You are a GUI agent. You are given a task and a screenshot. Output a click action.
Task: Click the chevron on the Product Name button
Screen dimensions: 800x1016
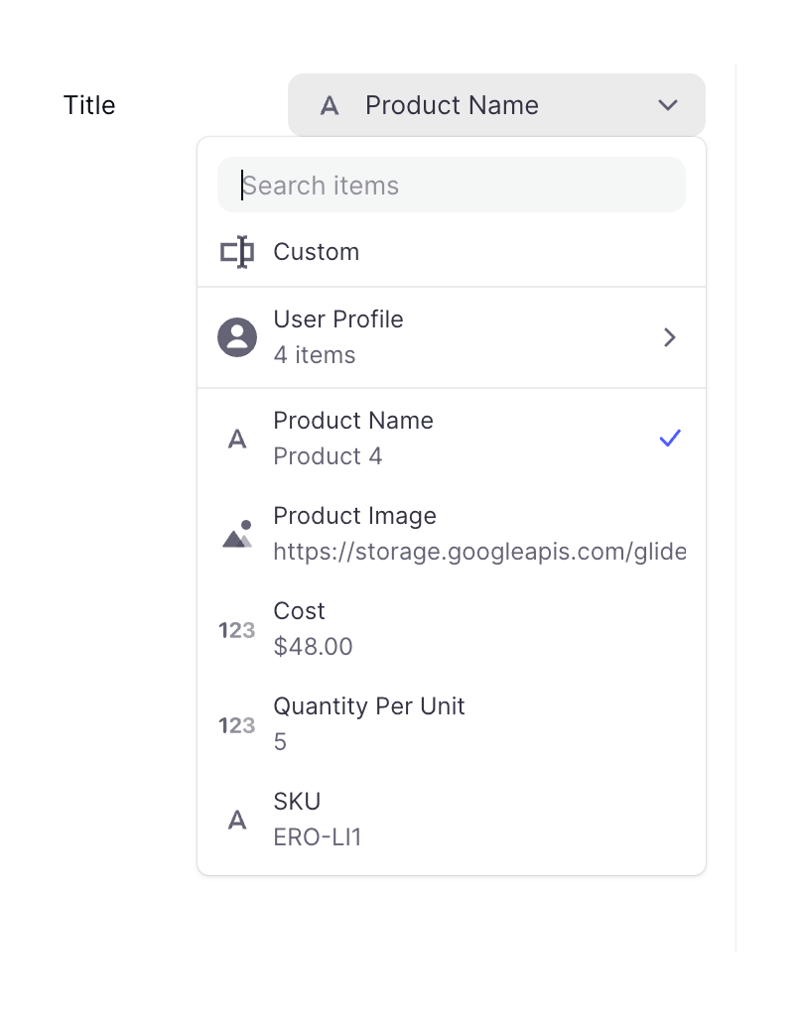[667, 104]
